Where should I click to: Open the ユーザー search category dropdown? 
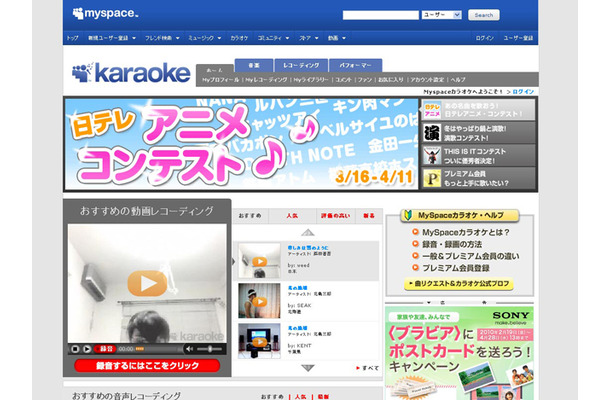pyautogui.click(x=442, y=15)
